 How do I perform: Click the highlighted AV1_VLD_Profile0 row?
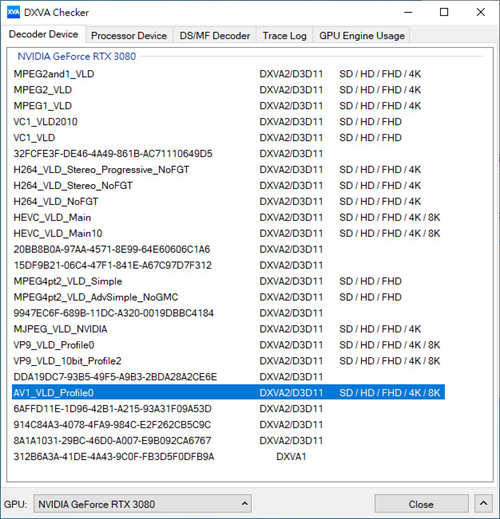tap(228, 393)
